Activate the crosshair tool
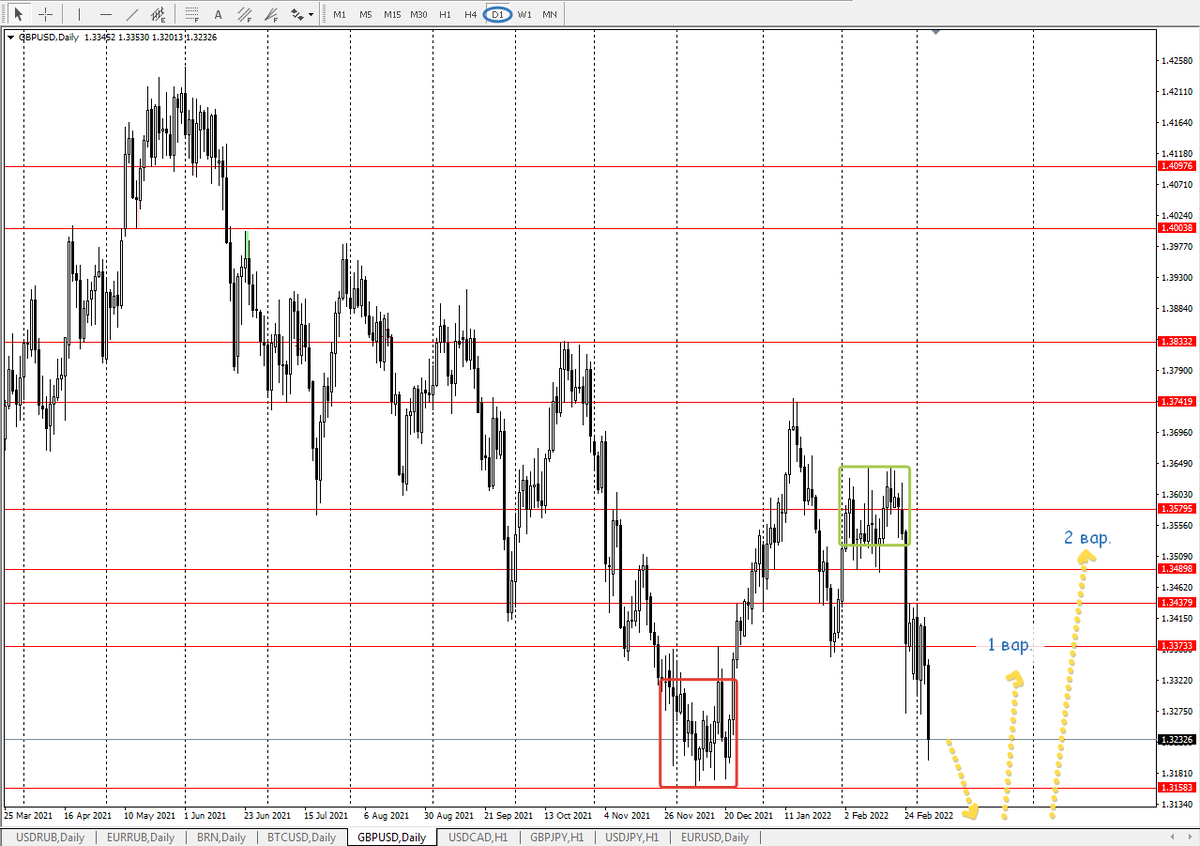Screen dimensions: 1200x846 pos(45,14)
